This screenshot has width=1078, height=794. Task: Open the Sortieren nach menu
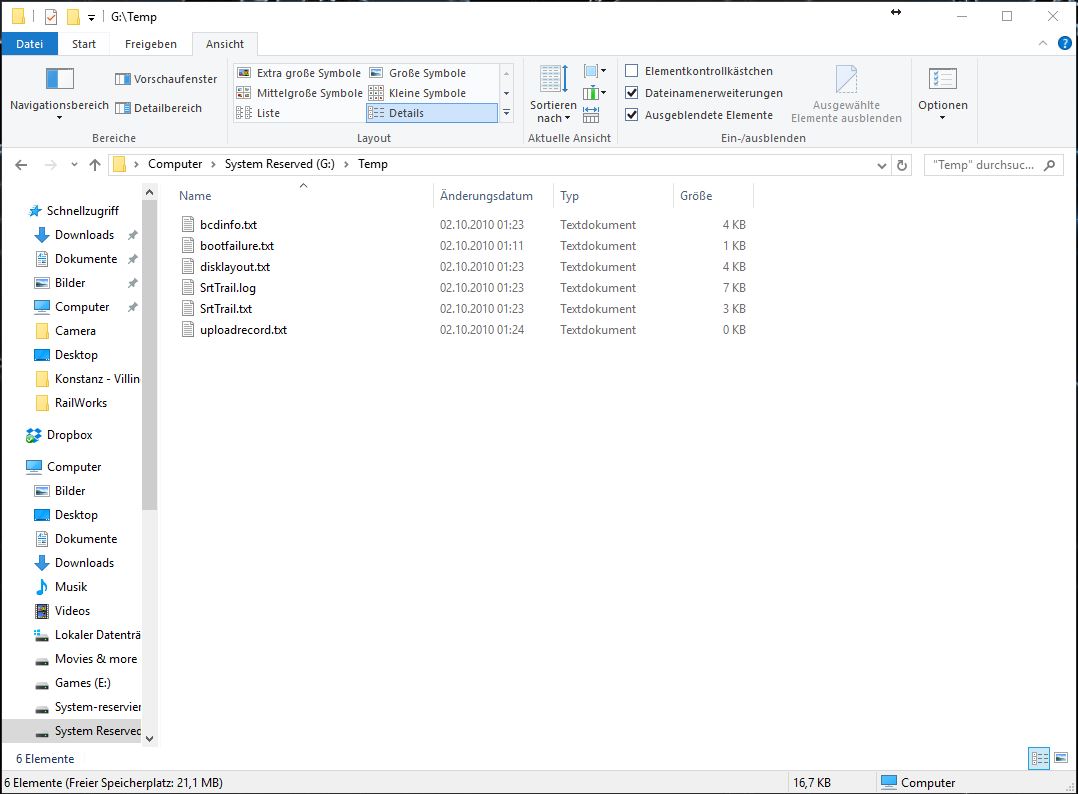point(553,93)
